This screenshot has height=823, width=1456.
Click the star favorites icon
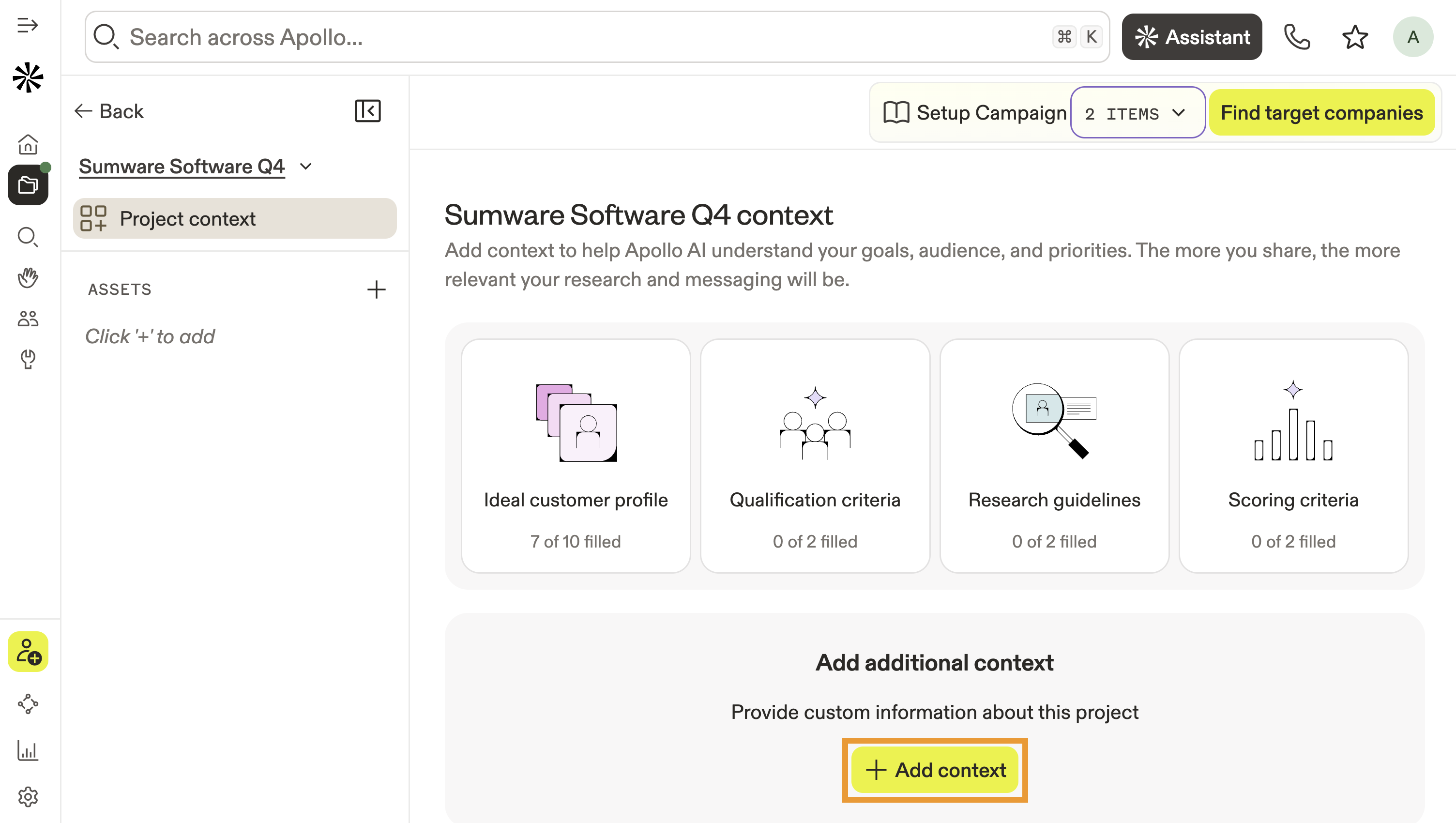[x=1354, y=37]
